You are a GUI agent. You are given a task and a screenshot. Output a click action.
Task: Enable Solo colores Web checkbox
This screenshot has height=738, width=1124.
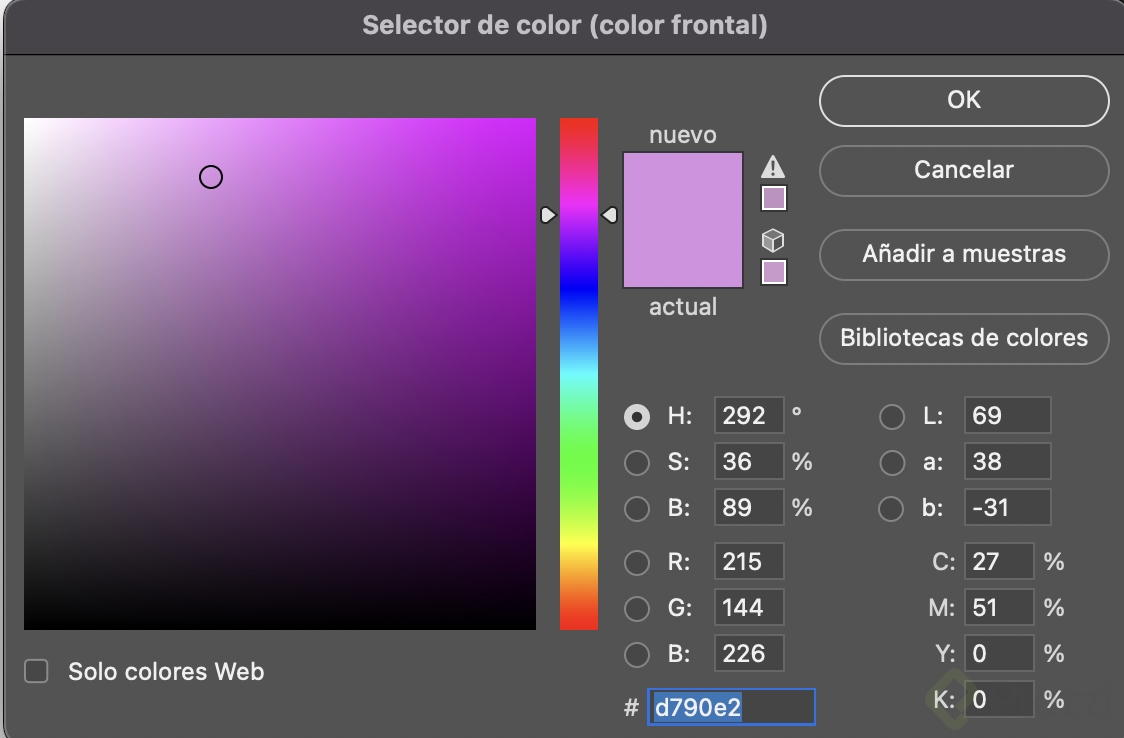[37, 671]
